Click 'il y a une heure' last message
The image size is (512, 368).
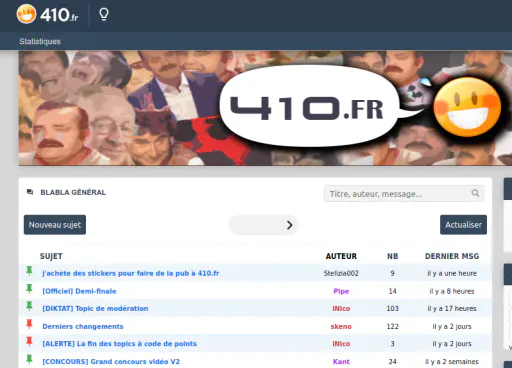click(452, 273)
